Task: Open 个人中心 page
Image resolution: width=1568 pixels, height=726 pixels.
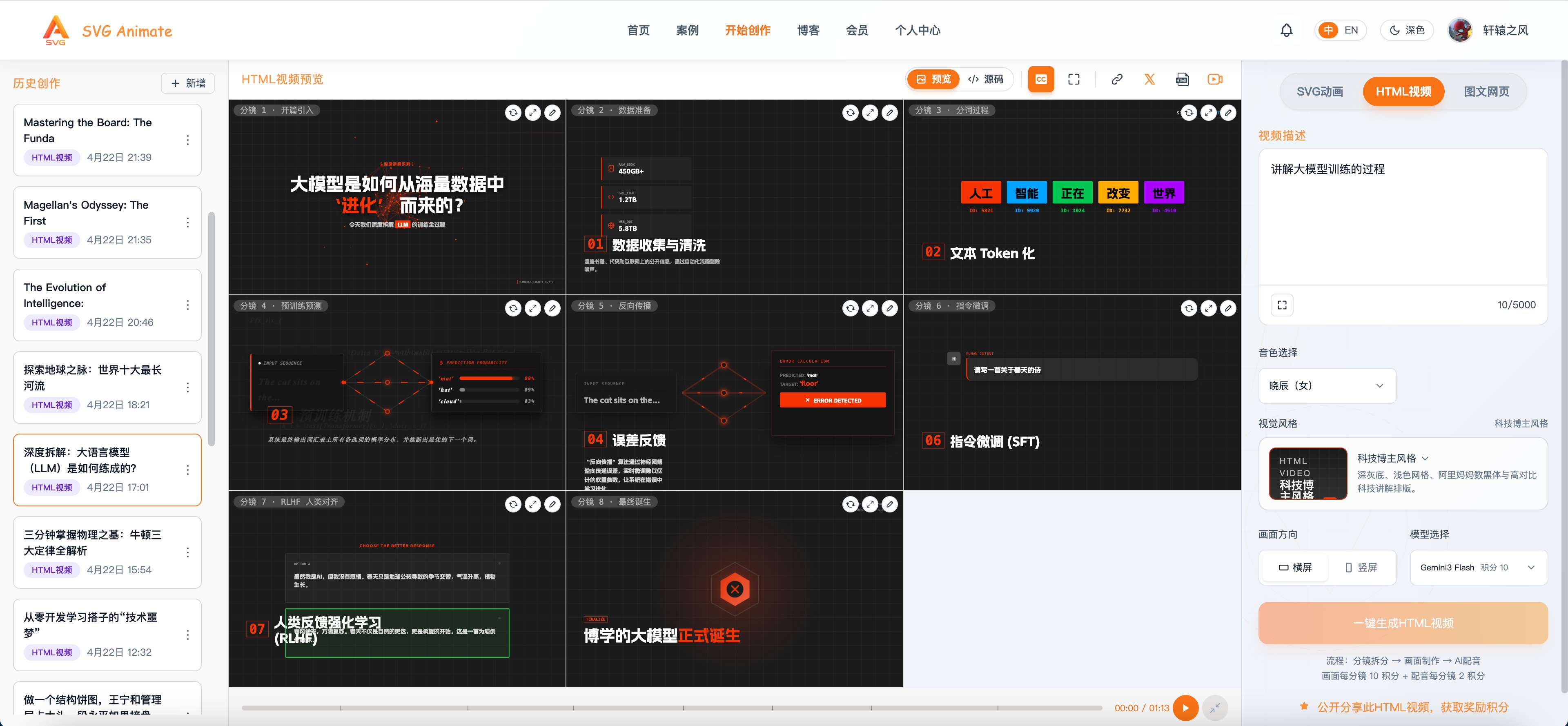Action: [917, 31]
